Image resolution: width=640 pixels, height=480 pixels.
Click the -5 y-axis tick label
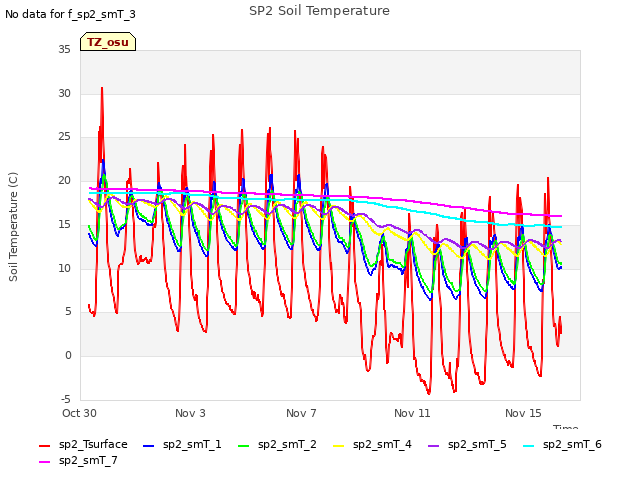(66, 399)
